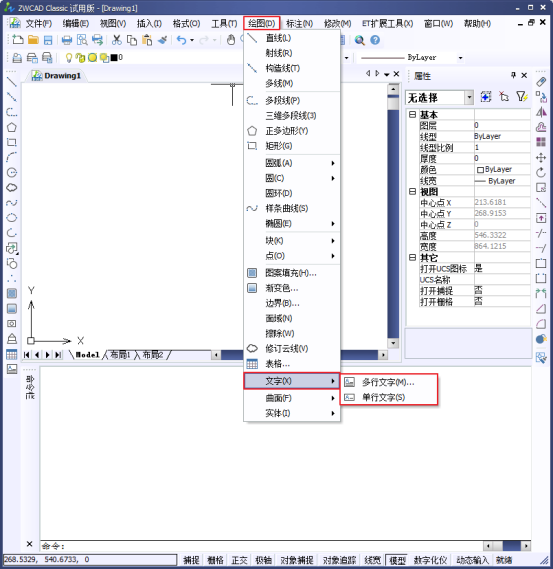Switch to the Model tab
The image size is (553, 569).
point(87,355)
